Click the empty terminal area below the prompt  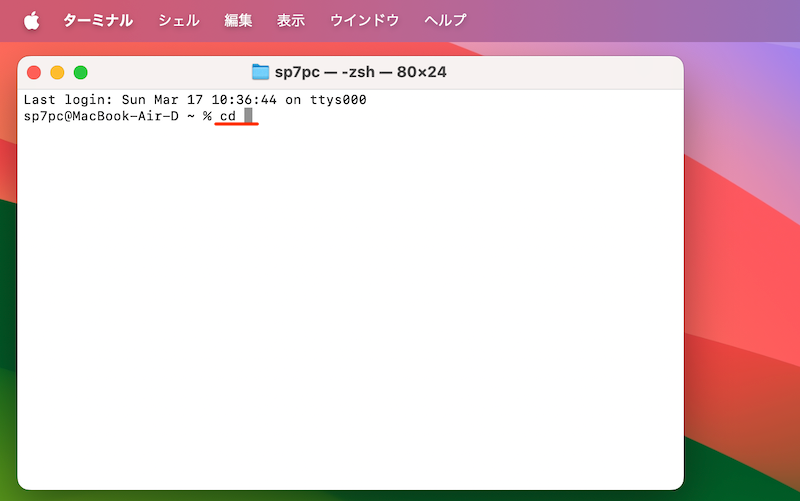350,300
